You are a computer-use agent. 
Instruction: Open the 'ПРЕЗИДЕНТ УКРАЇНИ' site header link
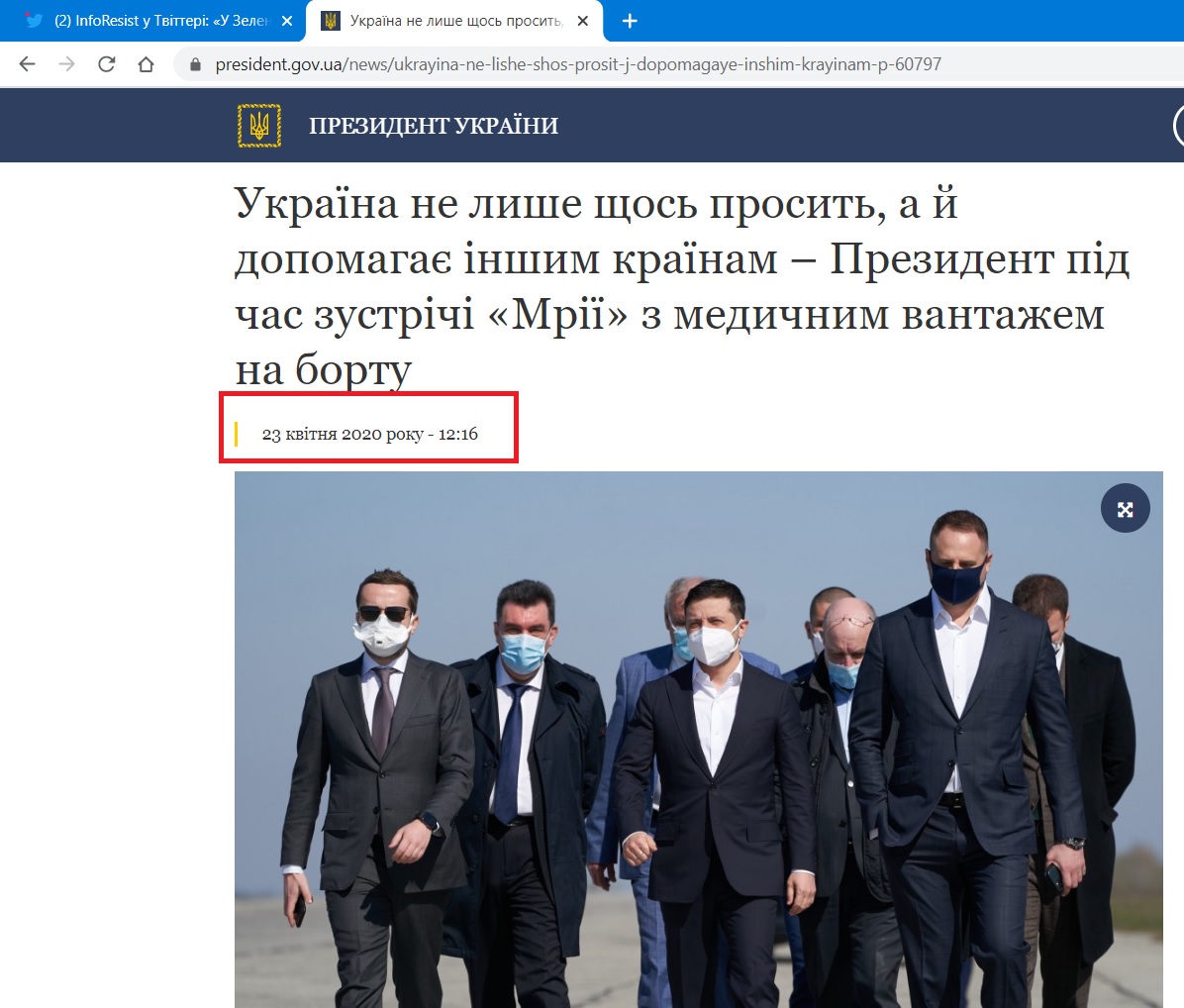pos(435,125)
